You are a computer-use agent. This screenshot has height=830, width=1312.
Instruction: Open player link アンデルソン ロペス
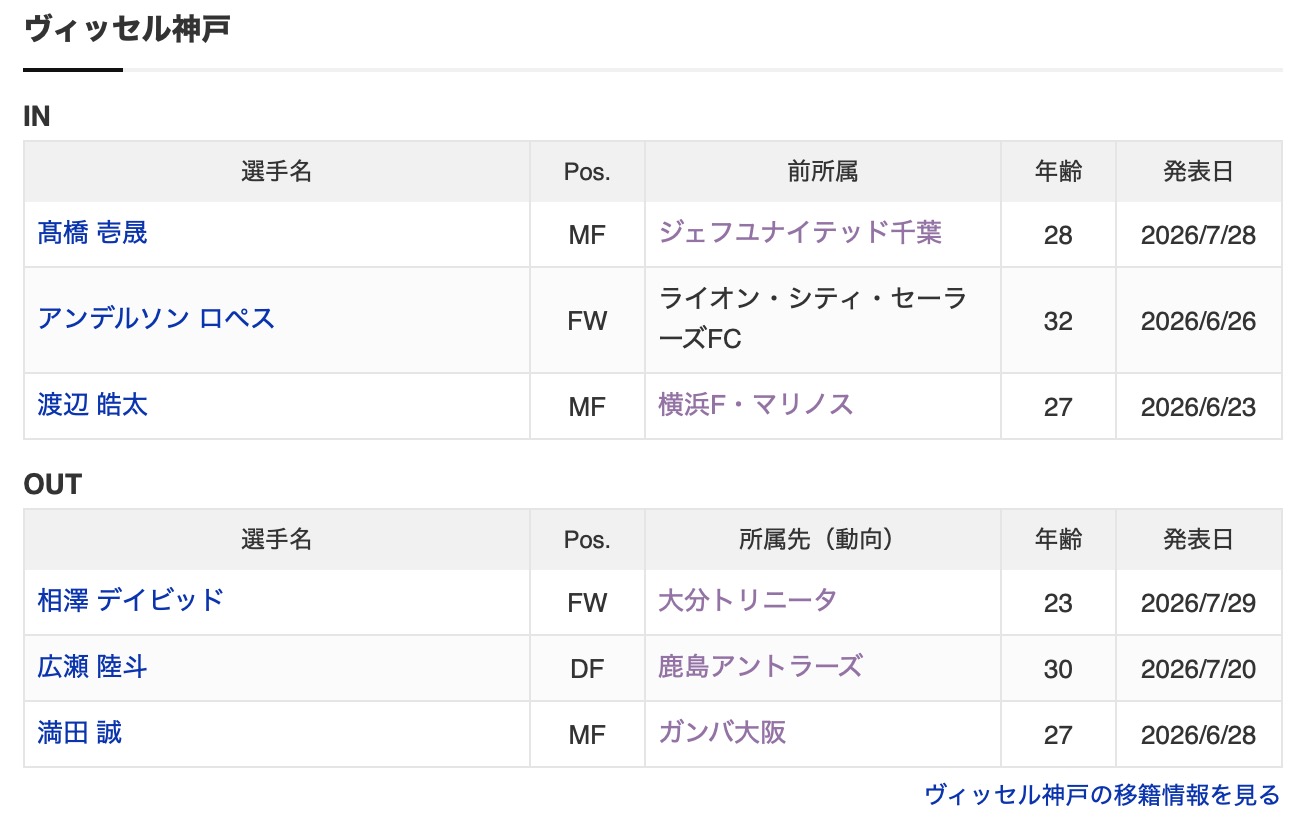click(x=156, y=319)
